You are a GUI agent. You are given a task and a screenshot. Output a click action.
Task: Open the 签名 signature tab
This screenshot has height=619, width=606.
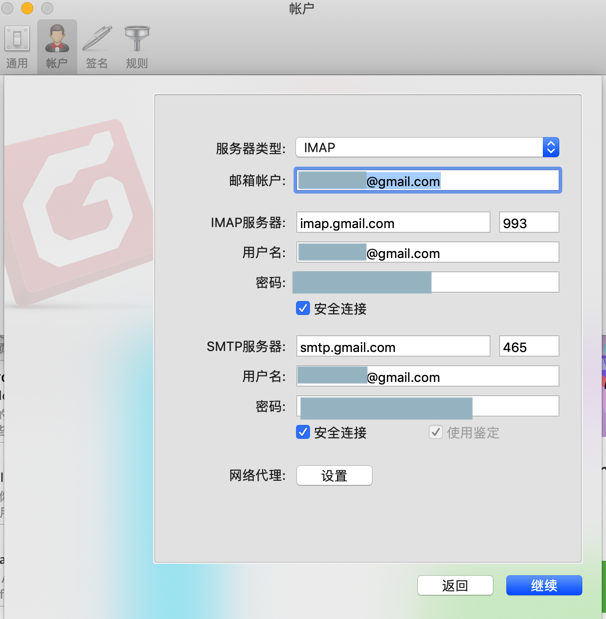[97, 47]
